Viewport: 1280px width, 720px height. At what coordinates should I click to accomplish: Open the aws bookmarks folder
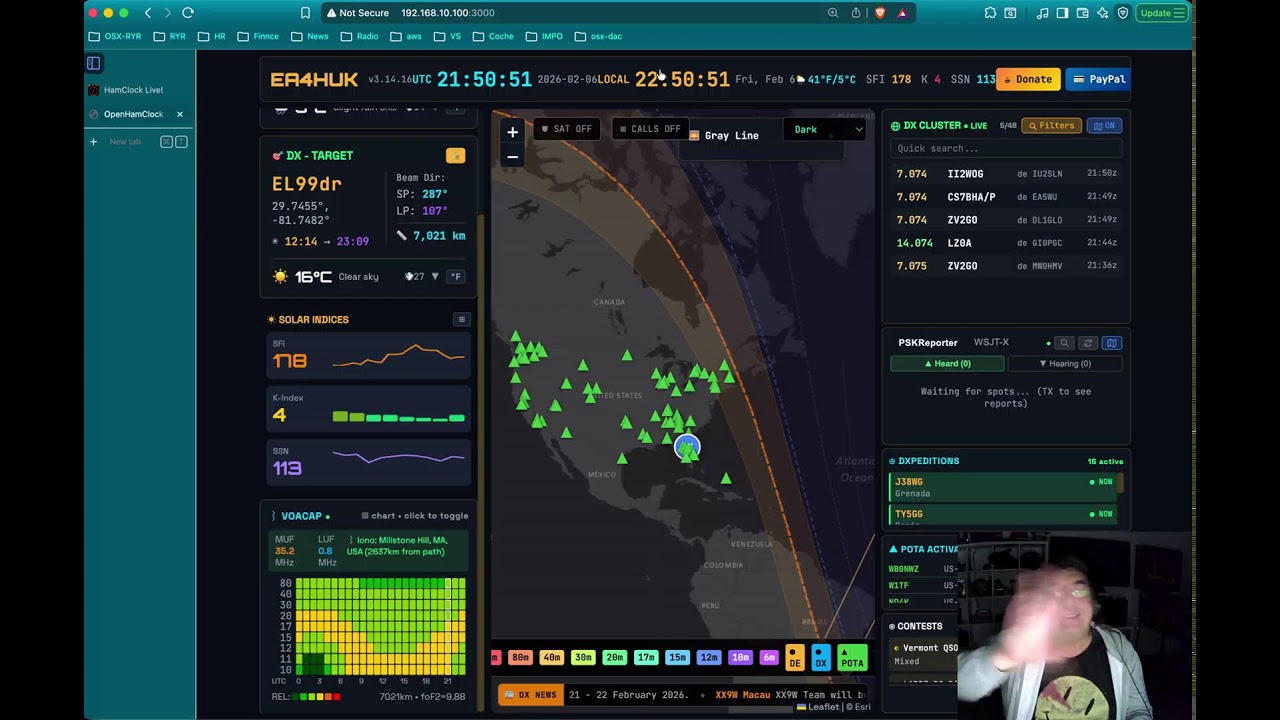(x=405, y=36)
